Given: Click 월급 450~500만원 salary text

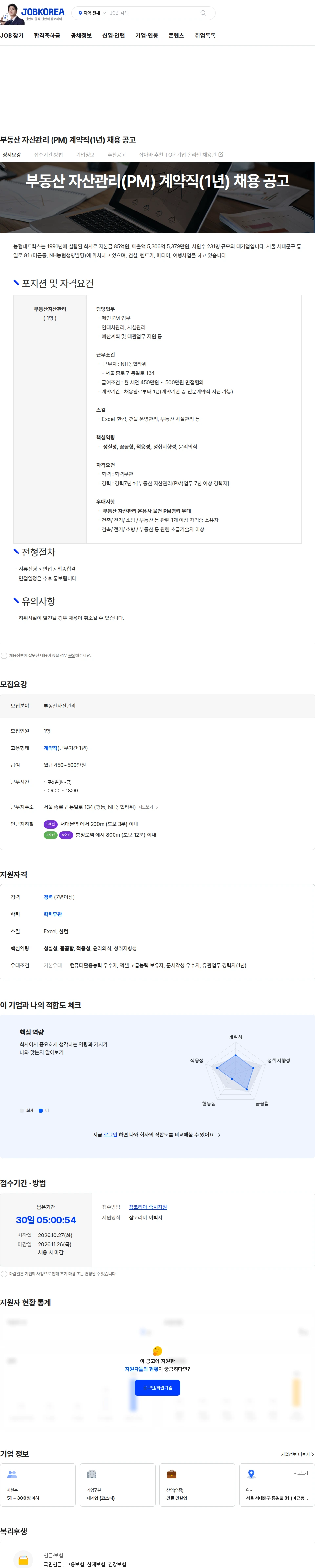Looking at the screenshot, I should click(x=65, y=765).
